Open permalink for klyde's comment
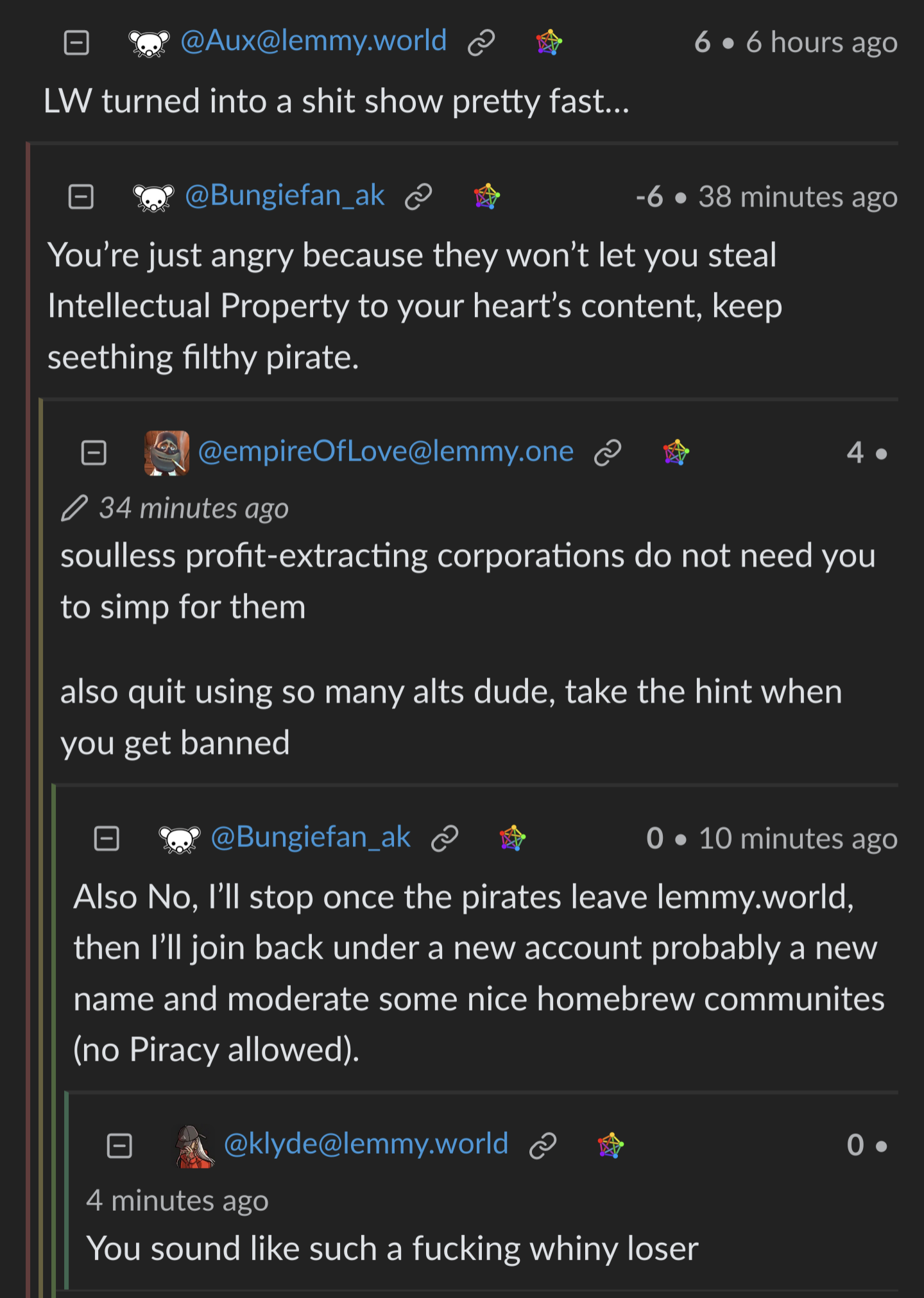924x1298 pixels. [x=543, y=1146]
